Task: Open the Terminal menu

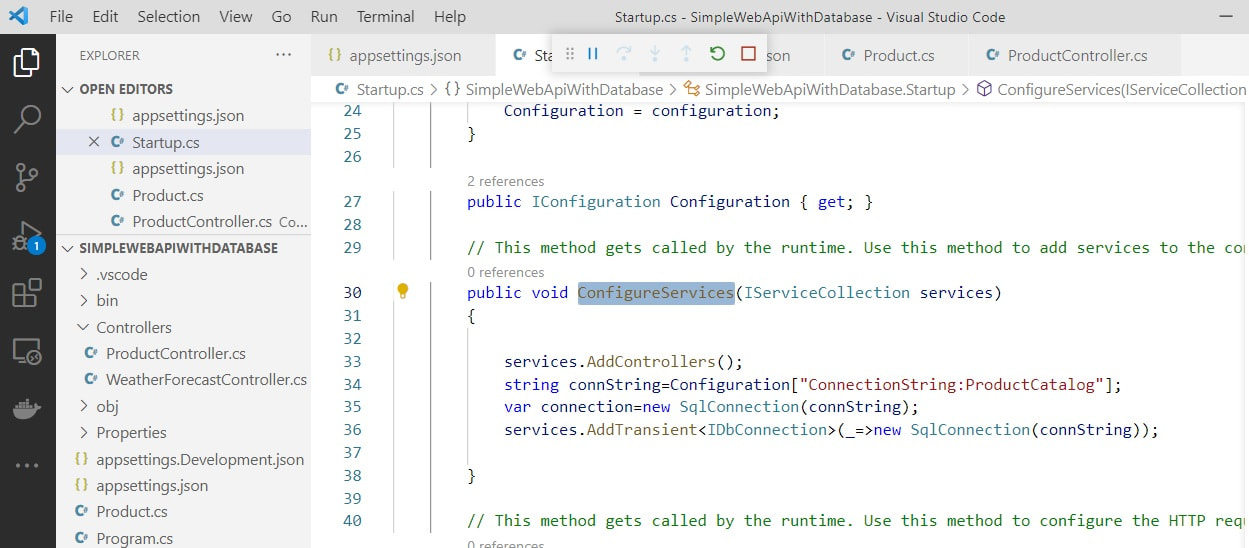Action: (386, 17)
